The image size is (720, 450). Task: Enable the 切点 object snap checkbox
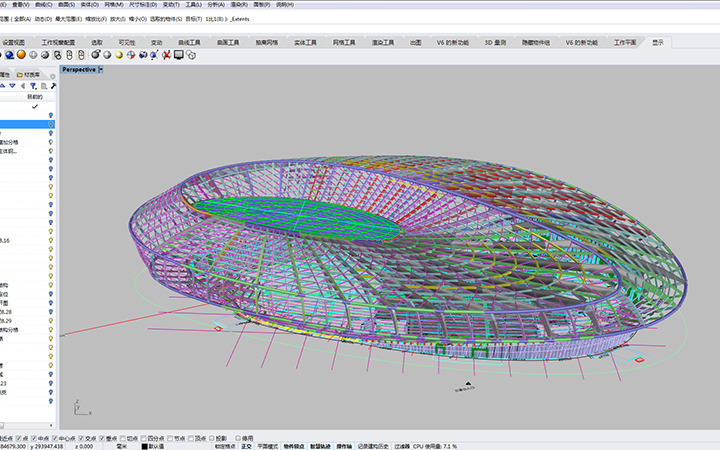pos(122,438)
